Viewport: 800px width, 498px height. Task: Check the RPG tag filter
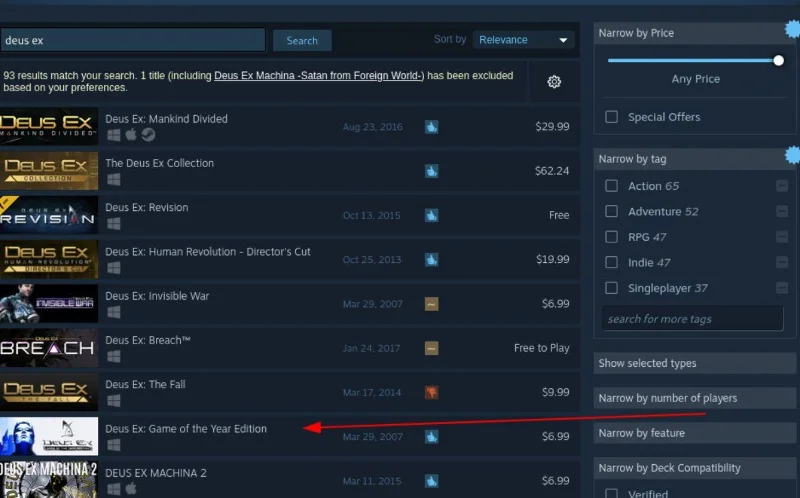click(611, 237)
